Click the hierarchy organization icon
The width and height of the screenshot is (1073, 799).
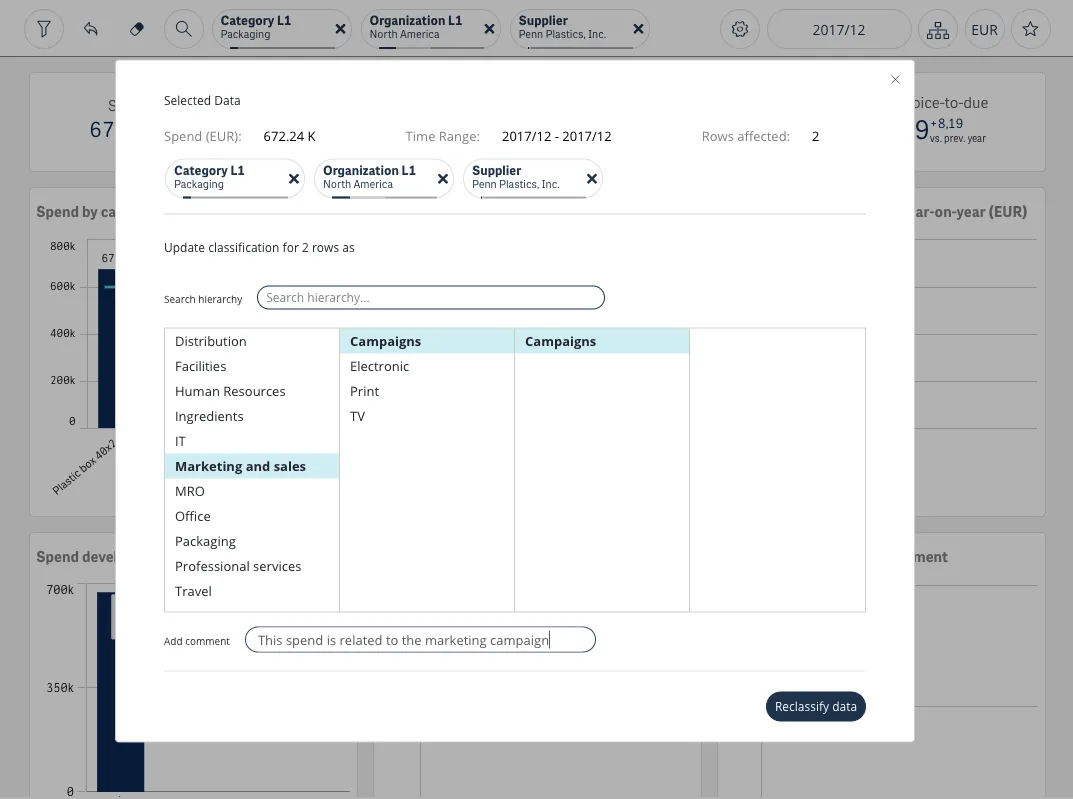coord(937,30)
